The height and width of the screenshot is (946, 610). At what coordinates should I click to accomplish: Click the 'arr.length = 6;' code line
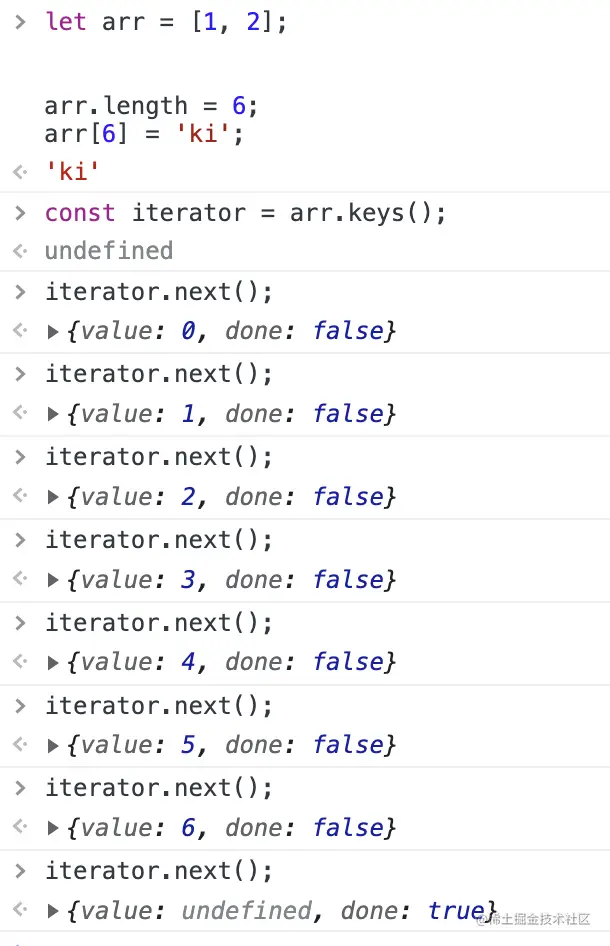(x=152, y=106)
